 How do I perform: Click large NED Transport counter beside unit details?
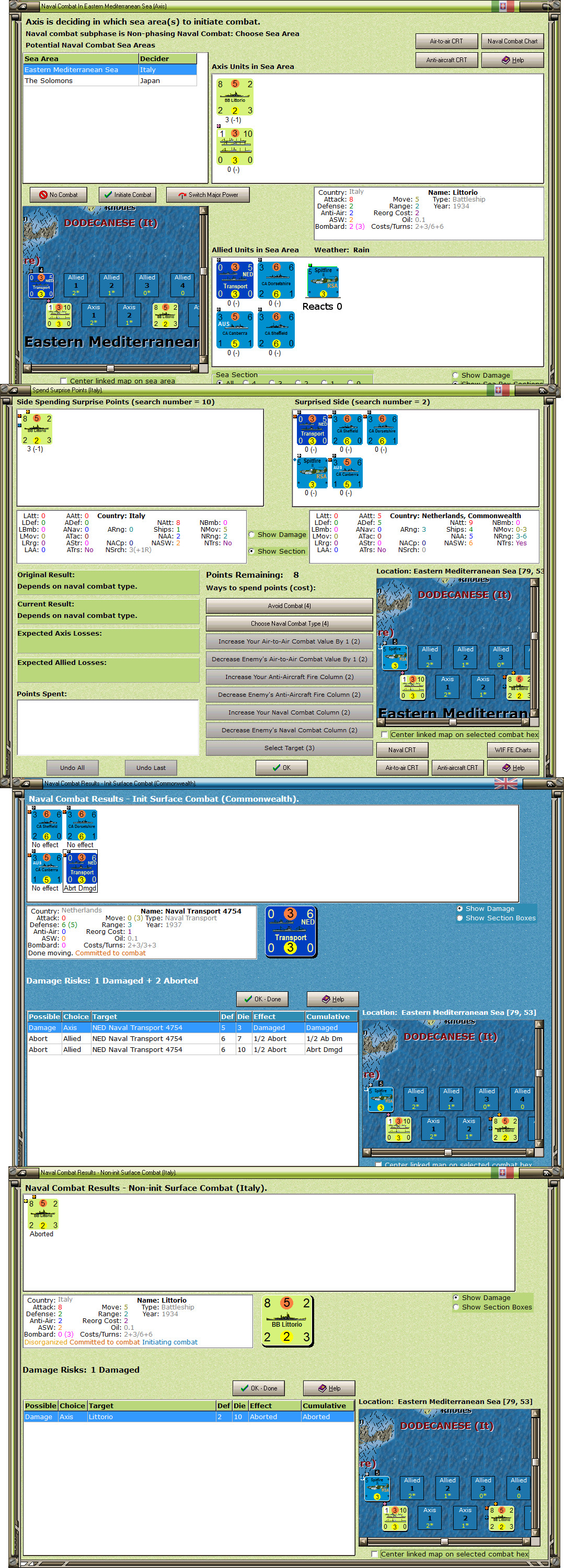click(x=291, y=931)
